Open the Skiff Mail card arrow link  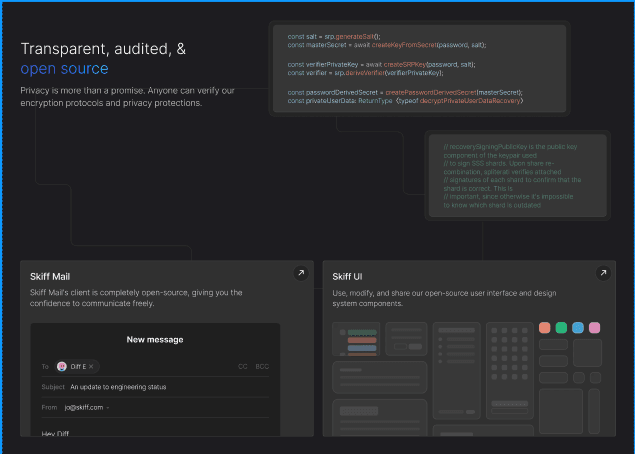point(300,273)
